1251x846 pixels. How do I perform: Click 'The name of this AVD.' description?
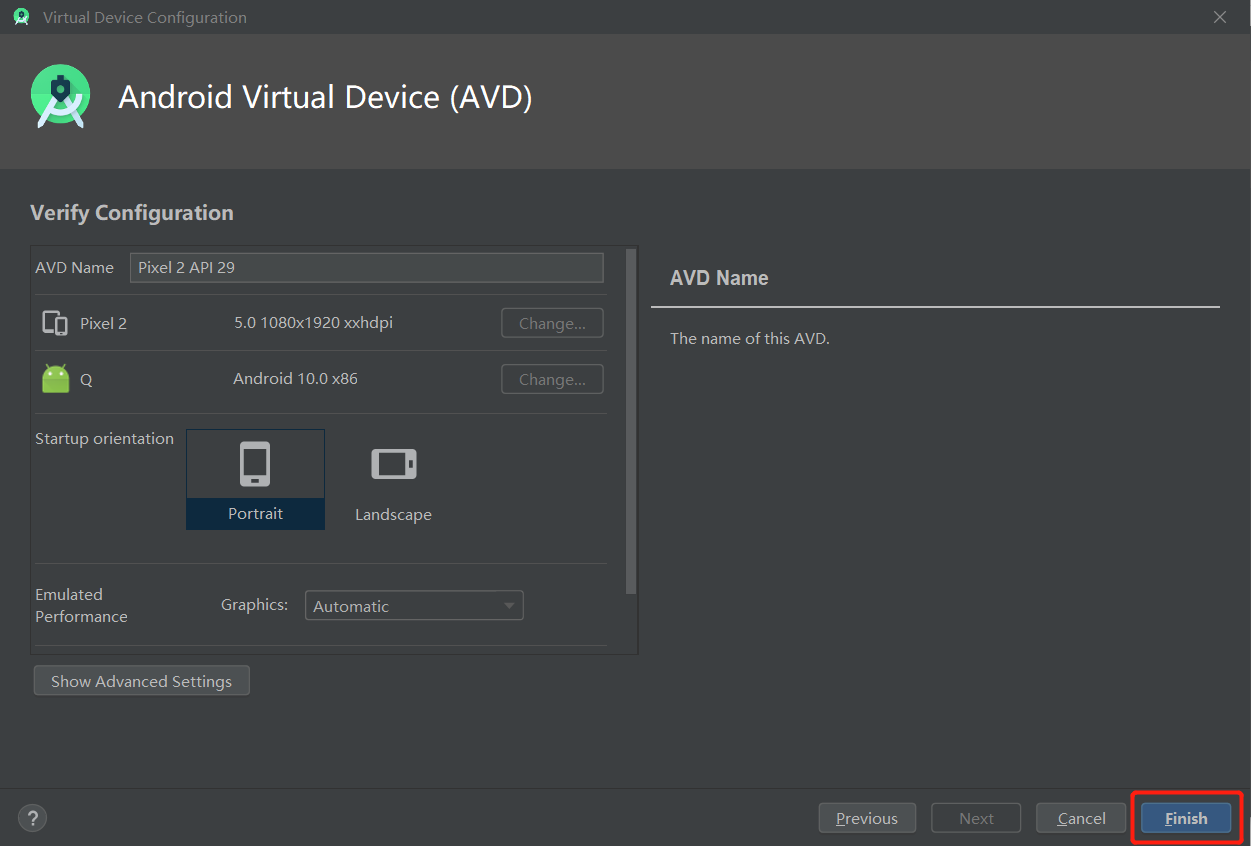click(750, 338)
